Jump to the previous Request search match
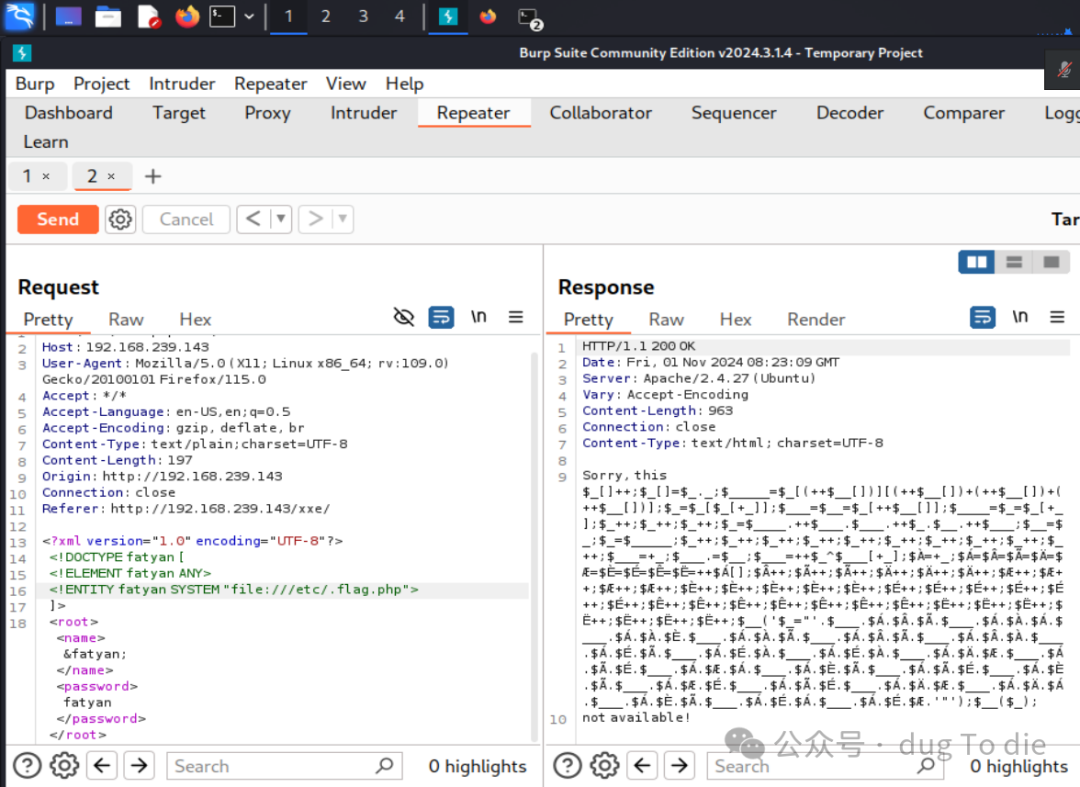The width and height of the screenshot is (1080, 787). pyautogui.click(x=102, y=766)
